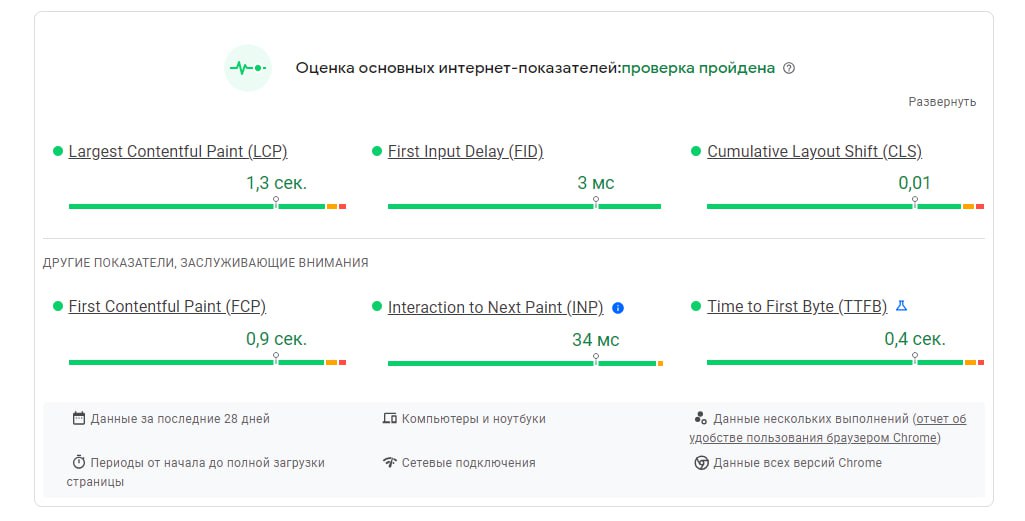Screen dimensions: 1025x521
Task: Open the help question mark icon
Action: [x=789, y=68]
